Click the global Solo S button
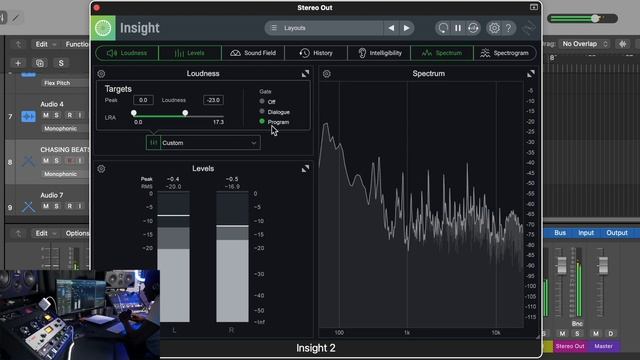 61,63
